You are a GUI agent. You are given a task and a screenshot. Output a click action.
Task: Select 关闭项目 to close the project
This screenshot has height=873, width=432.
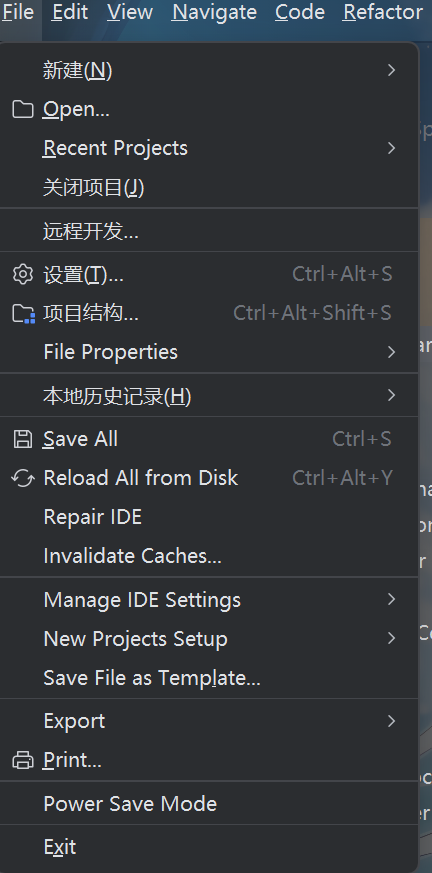click(209, 187)
